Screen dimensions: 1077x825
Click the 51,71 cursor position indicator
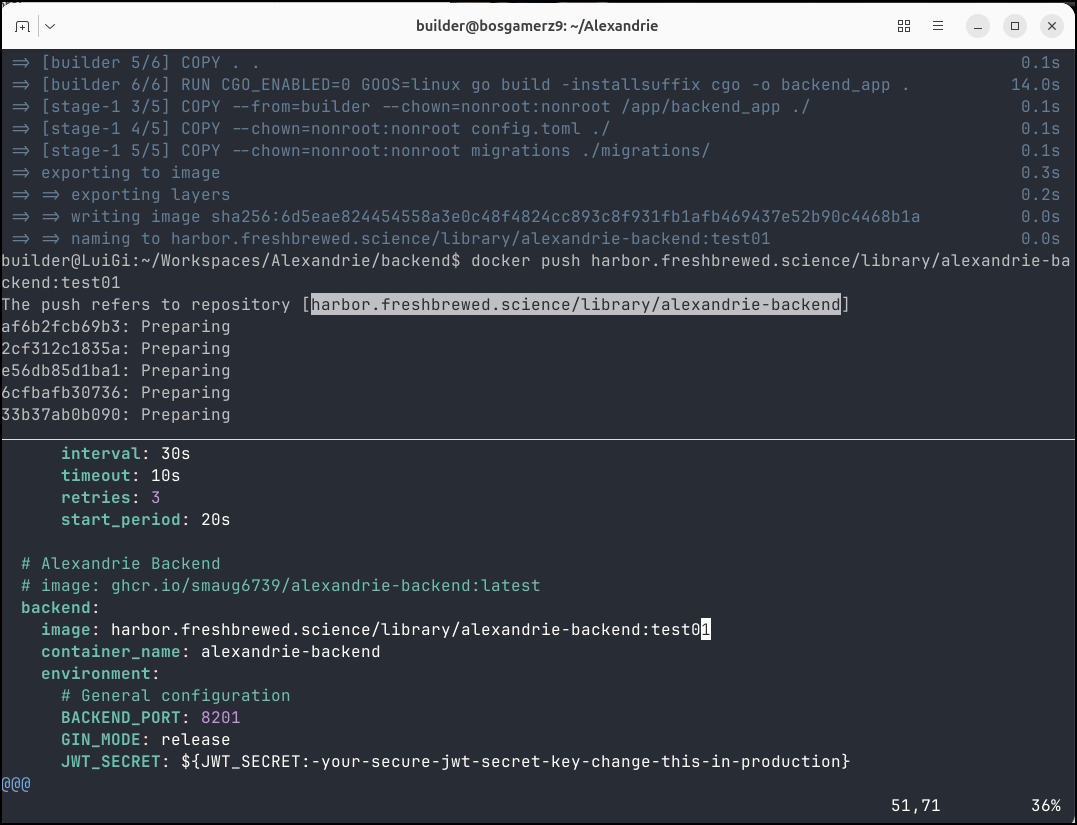click(x=915, y=805)
